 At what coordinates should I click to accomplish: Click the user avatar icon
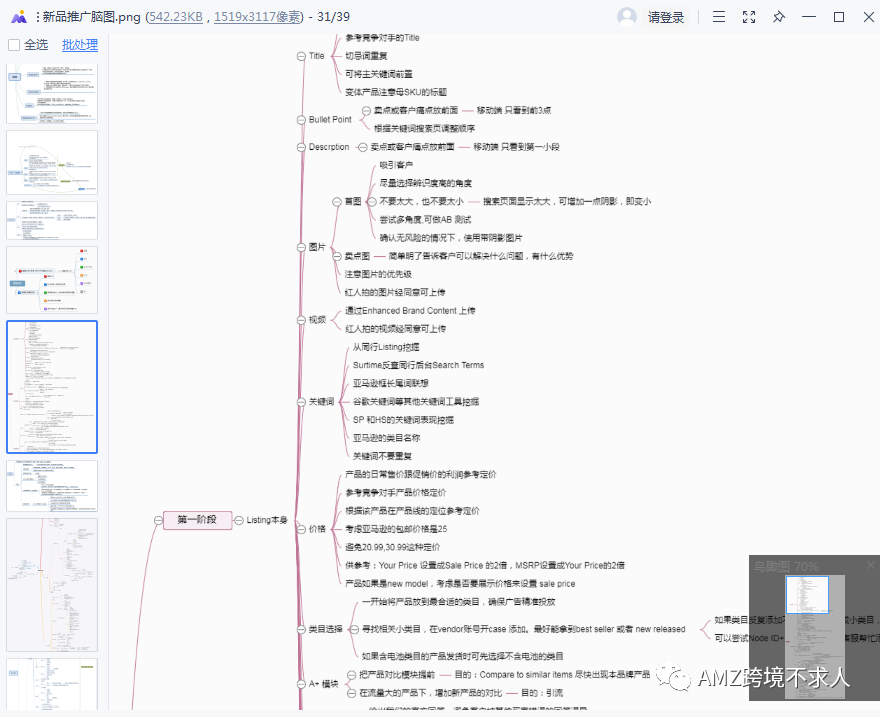pos(625,17)
